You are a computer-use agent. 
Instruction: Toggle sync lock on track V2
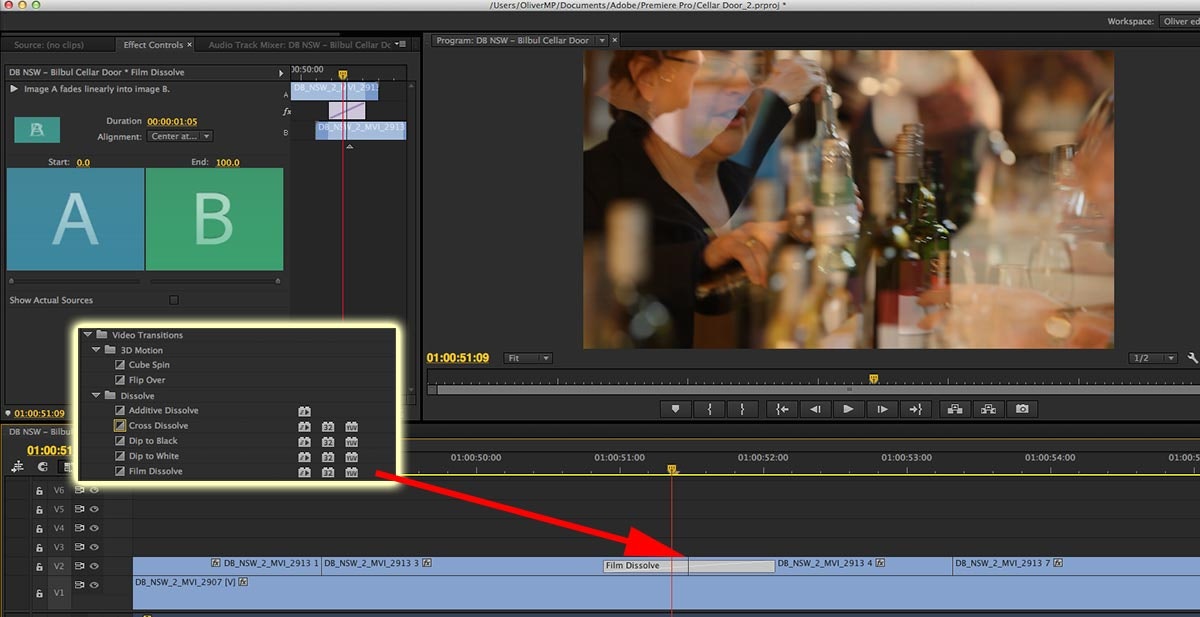[x=79, y=566]
